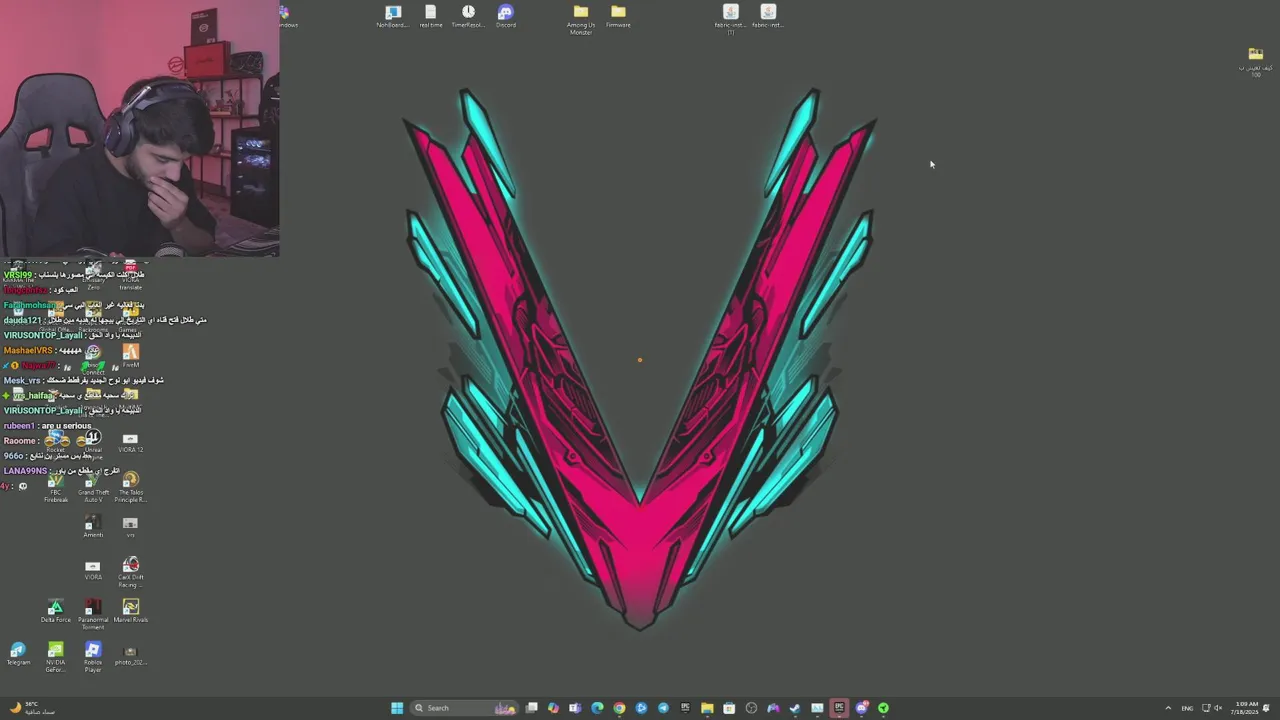Screen dimensions: 1280x720
Task: Open the green circle taskbar app
Action: point(883,708)
